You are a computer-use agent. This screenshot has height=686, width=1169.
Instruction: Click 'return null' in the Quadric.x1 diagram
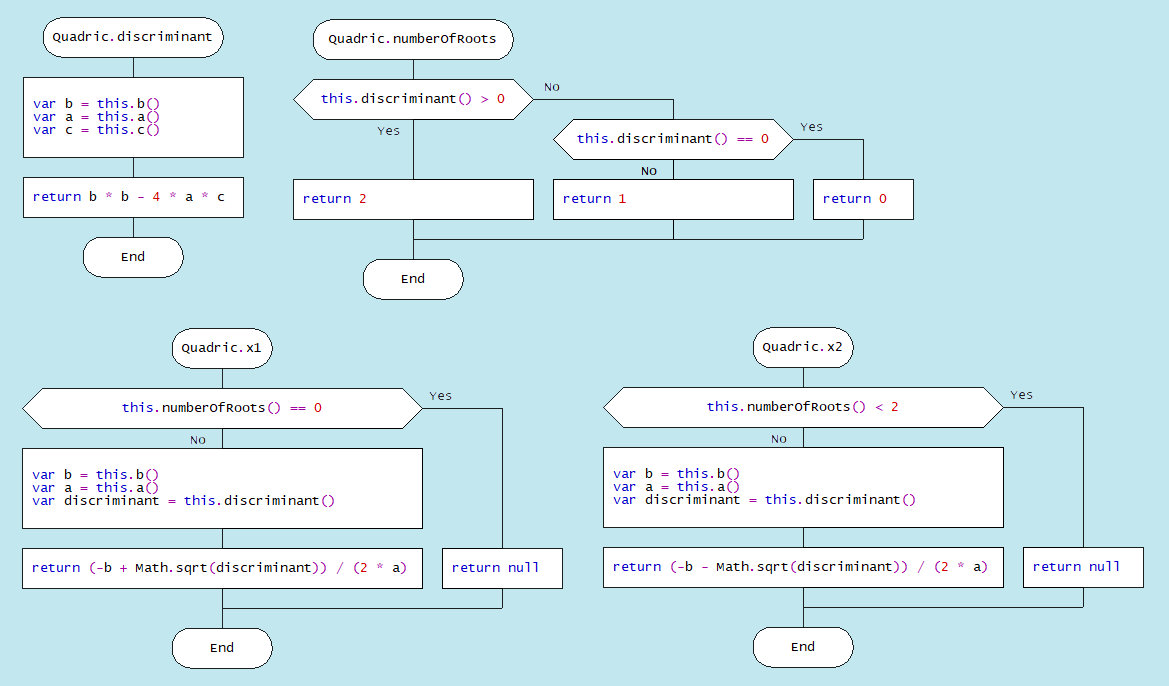[x=501, y=568]
